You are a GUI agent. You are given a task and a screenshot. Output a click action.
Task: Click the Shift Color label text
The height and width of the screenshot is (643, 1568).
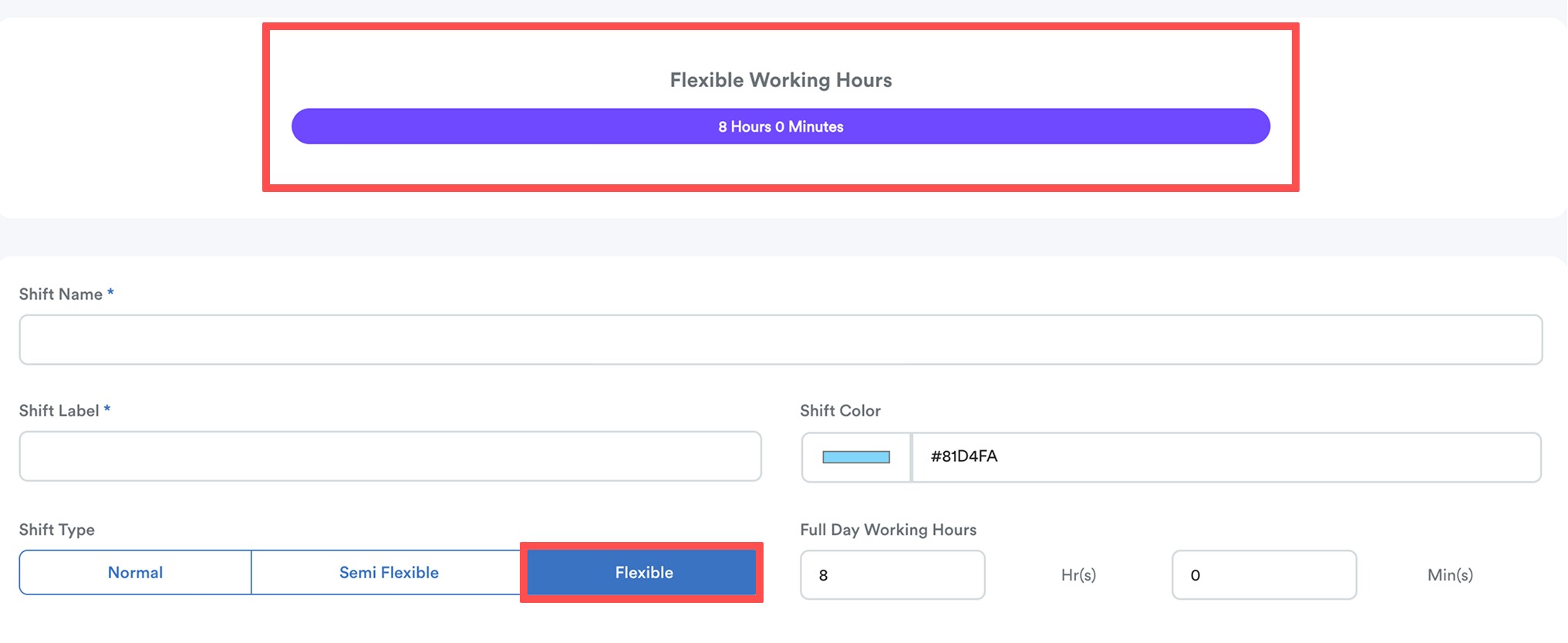840,411
